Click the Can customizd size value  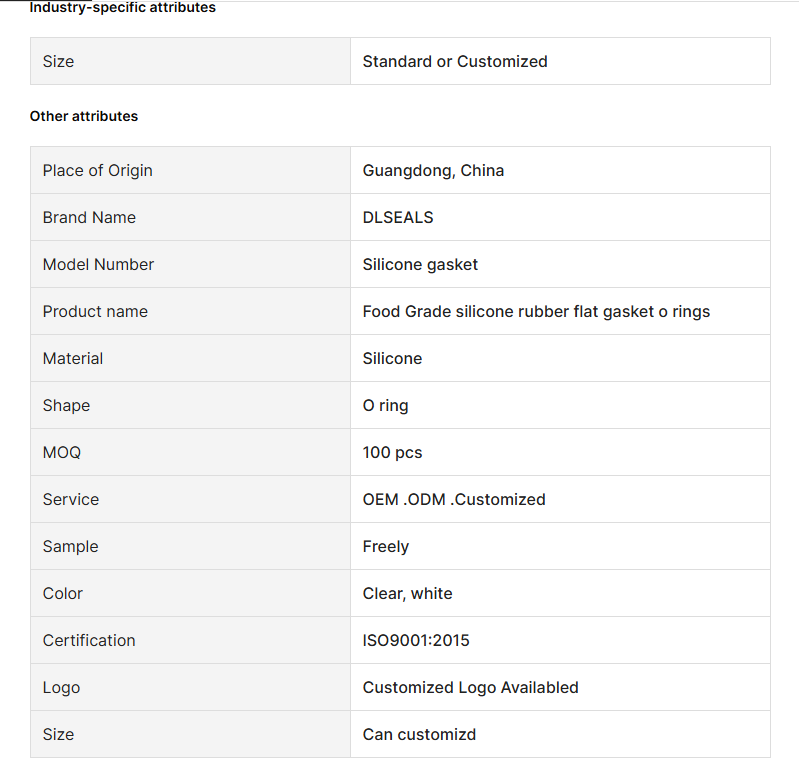419,734
